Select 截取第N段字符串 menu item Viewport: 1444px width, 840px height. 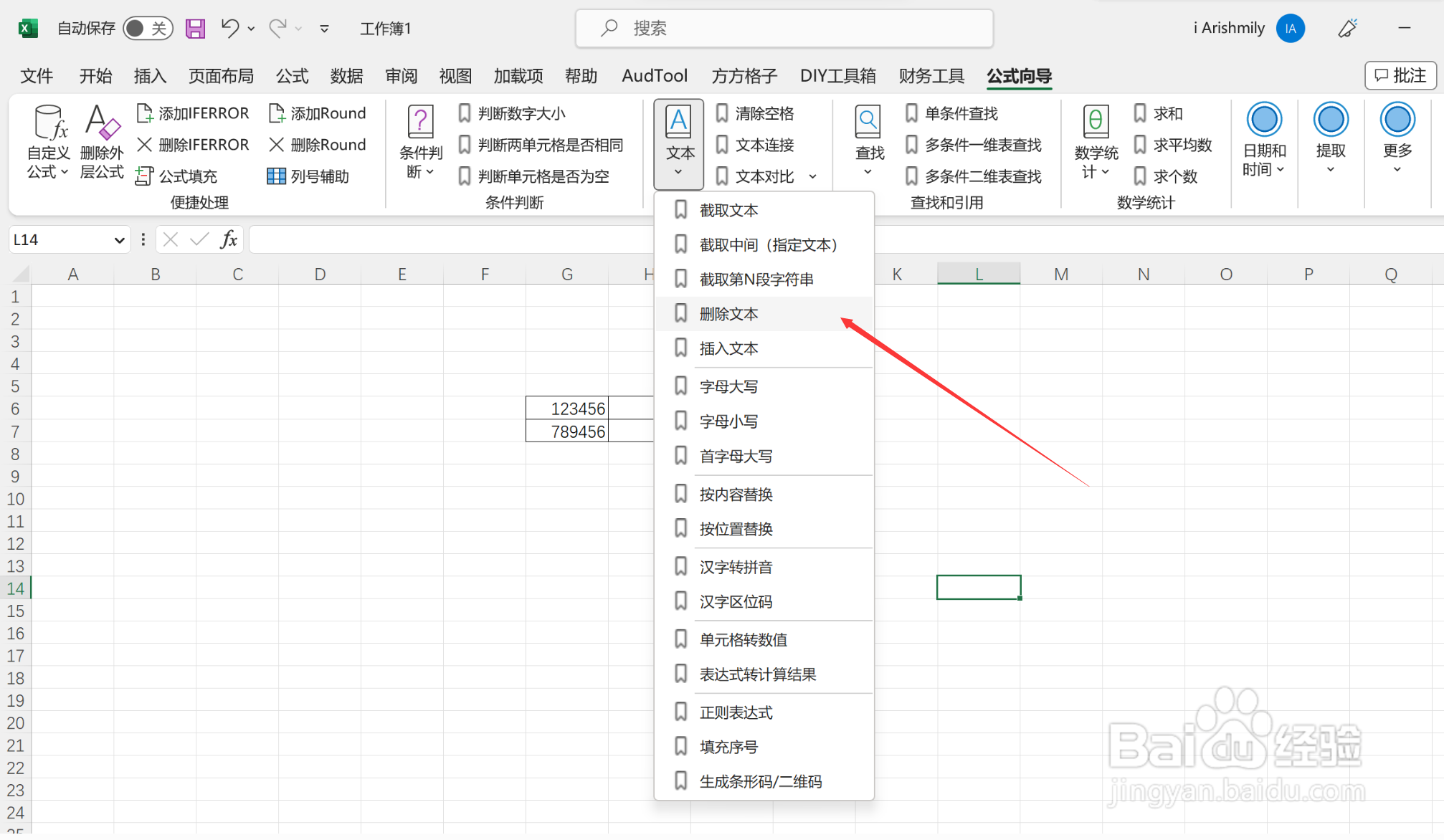click(x=764, y=280)
